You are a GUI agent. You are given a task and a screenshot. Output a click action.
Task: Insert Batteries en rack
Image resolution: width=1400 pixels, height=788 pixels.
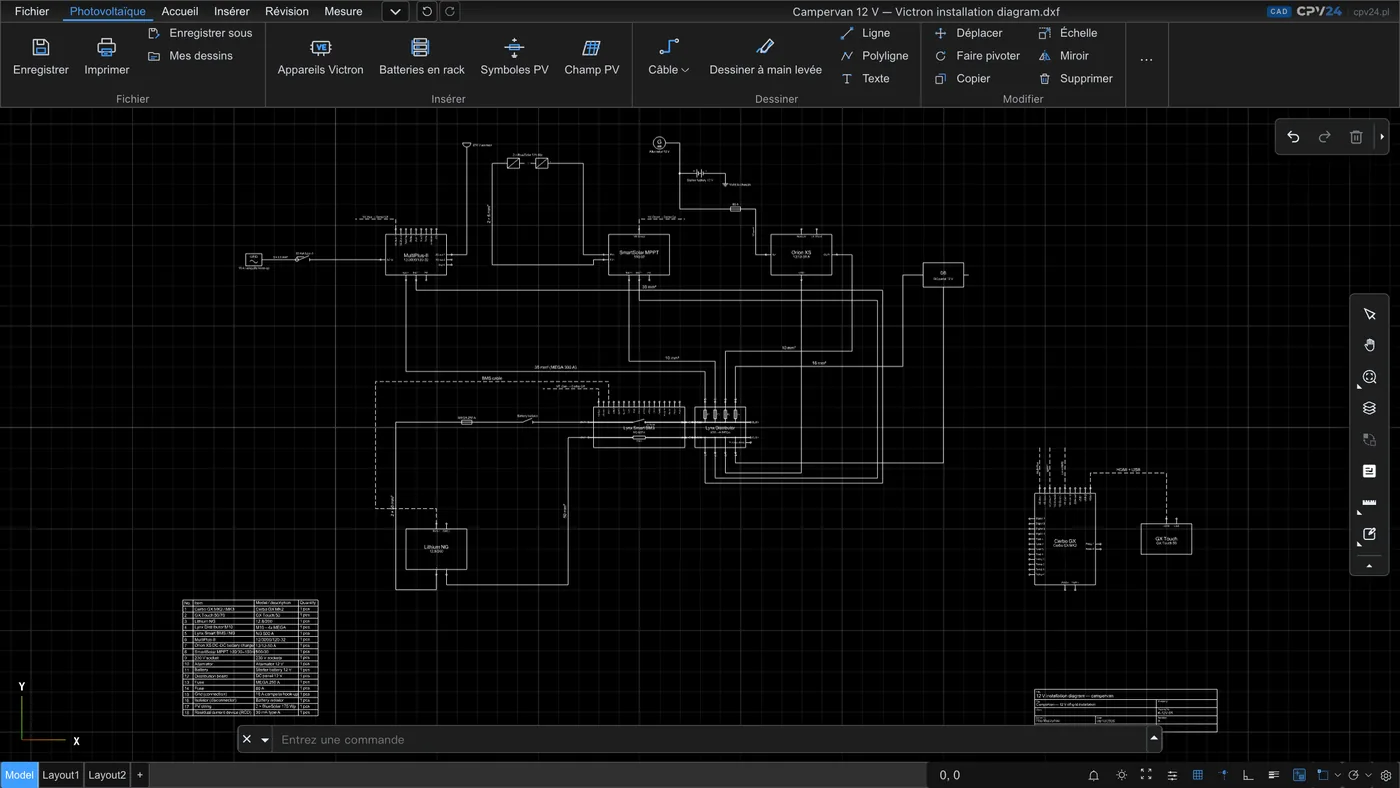[421, 56]
